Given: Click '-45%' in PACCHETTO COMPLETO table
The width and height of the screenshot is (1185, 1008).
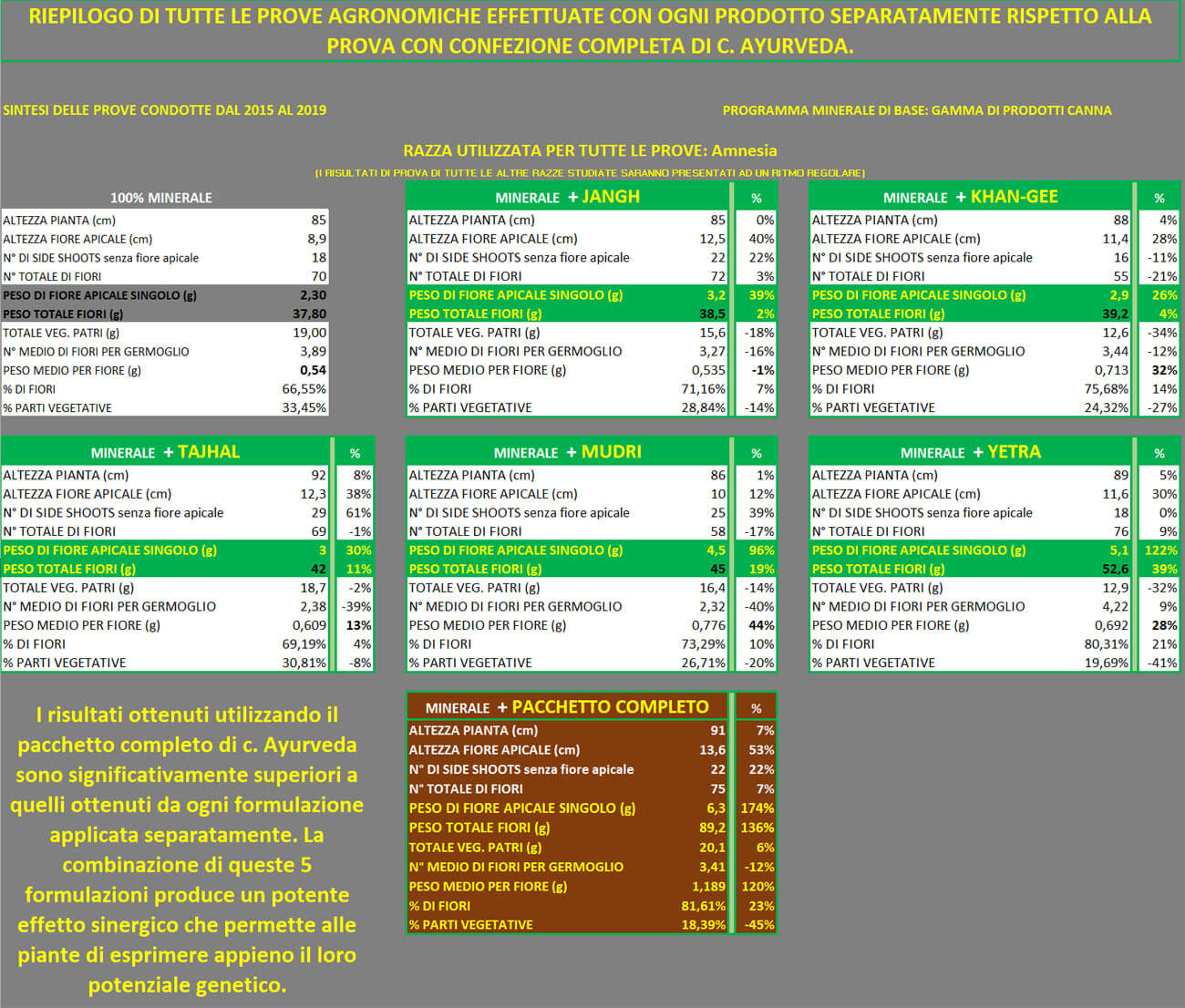Looking at the screenshot, I should (759, 925).
